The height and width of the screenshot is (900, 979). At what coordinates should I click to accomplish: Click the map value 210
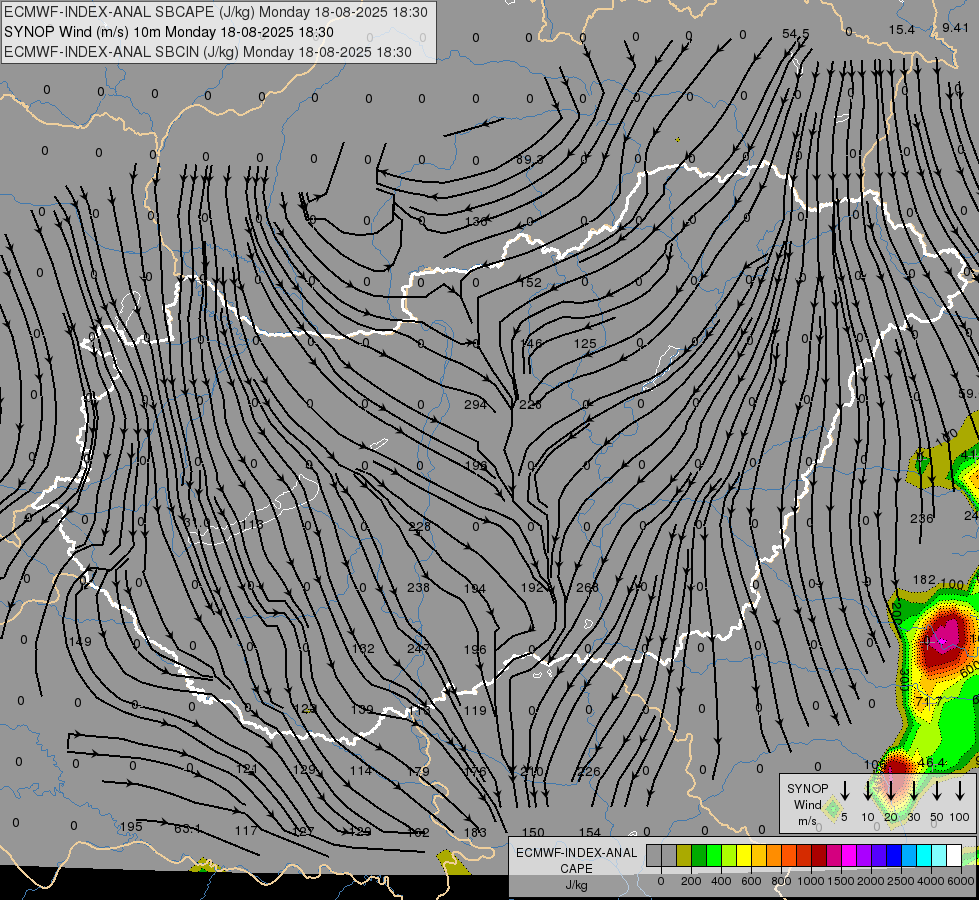pos(531,771)
